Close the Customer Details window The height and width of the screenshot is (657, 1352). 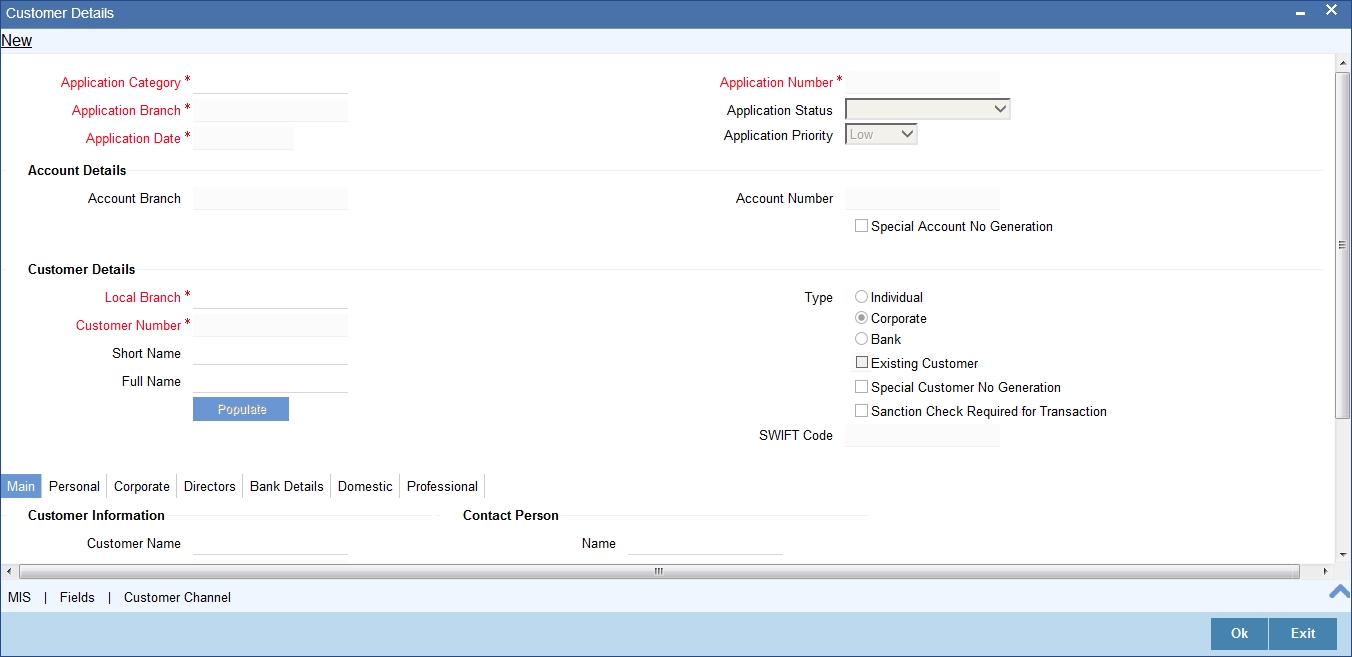click(1331, 10)
